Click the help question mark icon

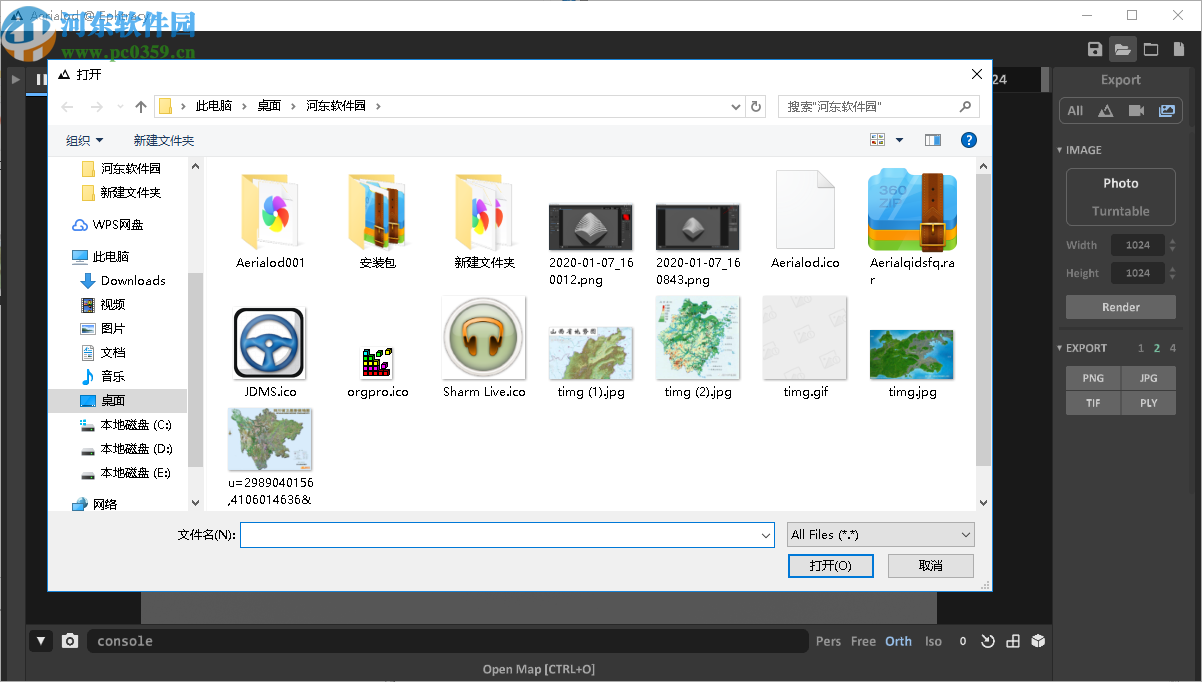point(968,141)
